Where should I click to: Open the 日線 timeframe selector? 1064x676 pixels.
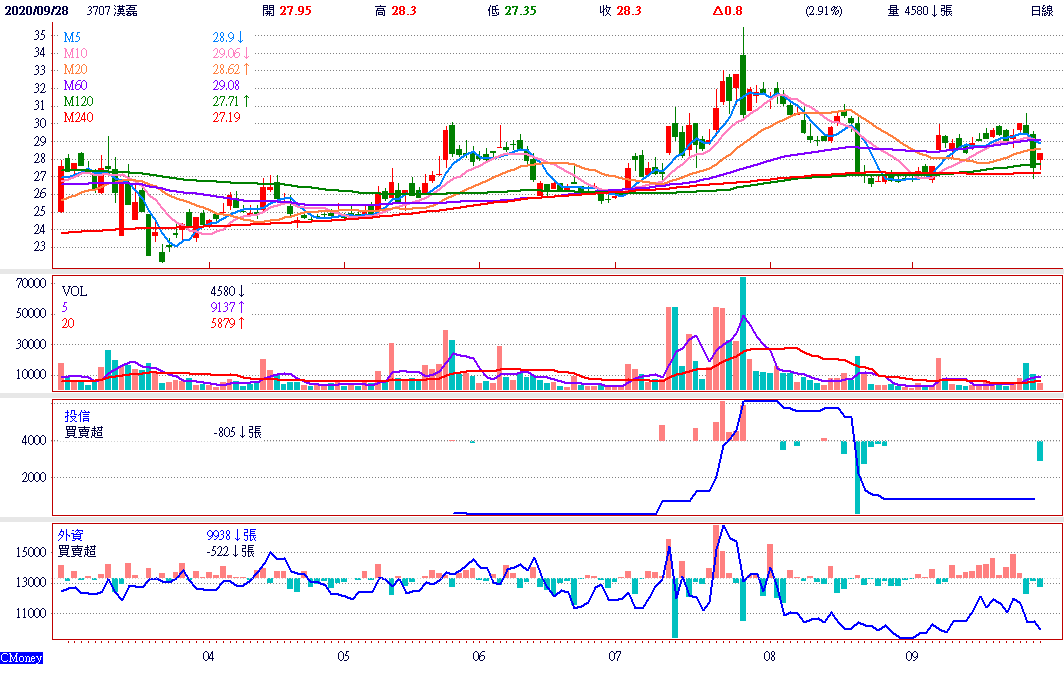coord(1042,11)
